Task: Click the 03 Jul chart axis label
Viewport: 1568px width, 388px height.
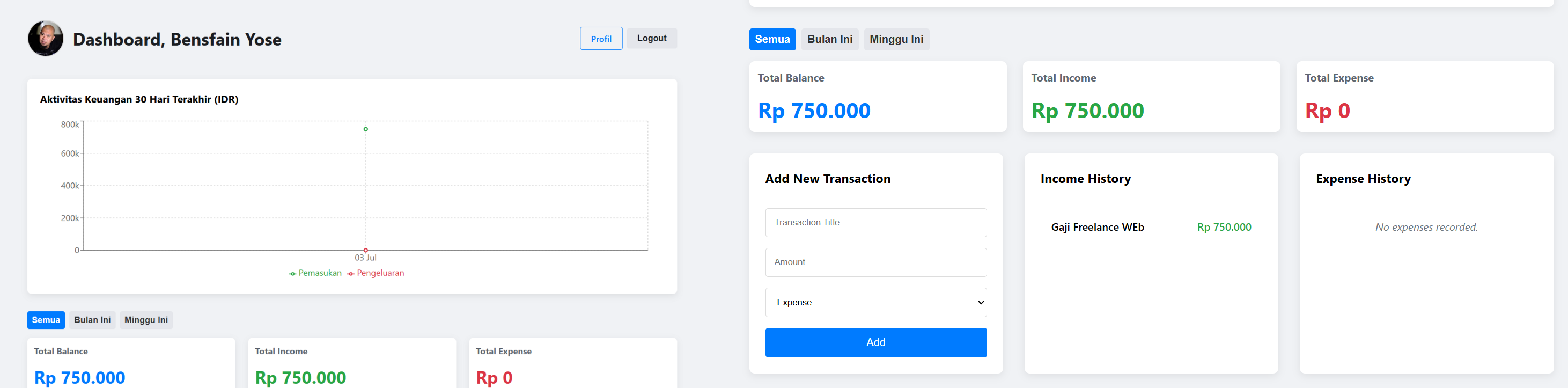Action: 366,258
